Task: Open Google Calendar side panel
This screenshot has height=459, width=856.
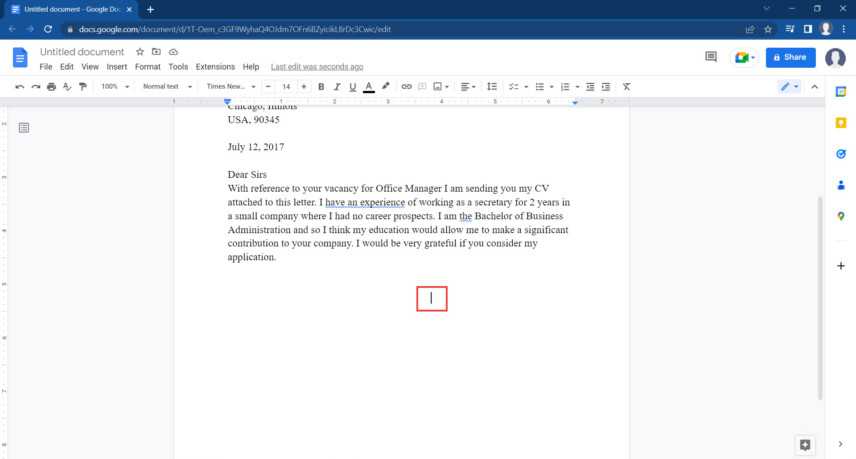Action: click(x=841, y=92)
